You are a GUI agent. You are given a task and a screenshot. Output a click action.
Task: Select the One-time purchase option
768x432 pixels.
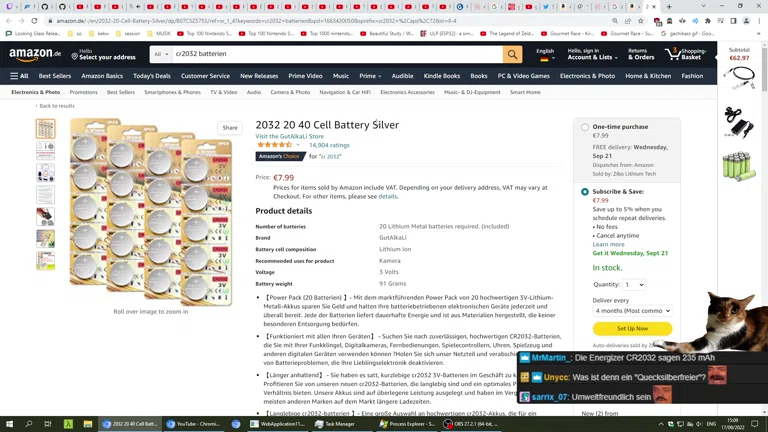pyautogui.click(x=585, y=127)
